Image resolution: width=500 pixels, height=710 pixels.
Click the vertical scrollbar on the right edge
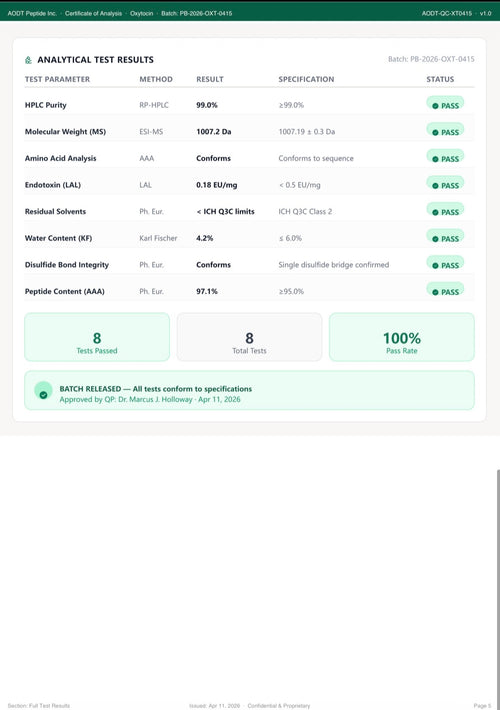point(498,589)
